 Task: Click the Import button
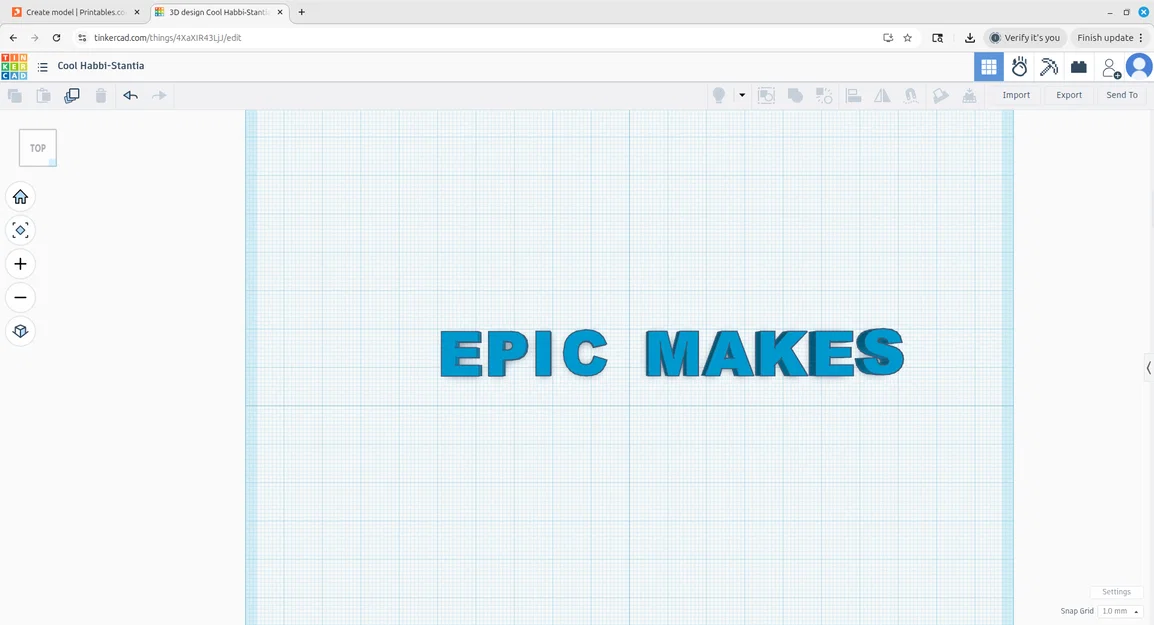click(x=1016, y=95)
